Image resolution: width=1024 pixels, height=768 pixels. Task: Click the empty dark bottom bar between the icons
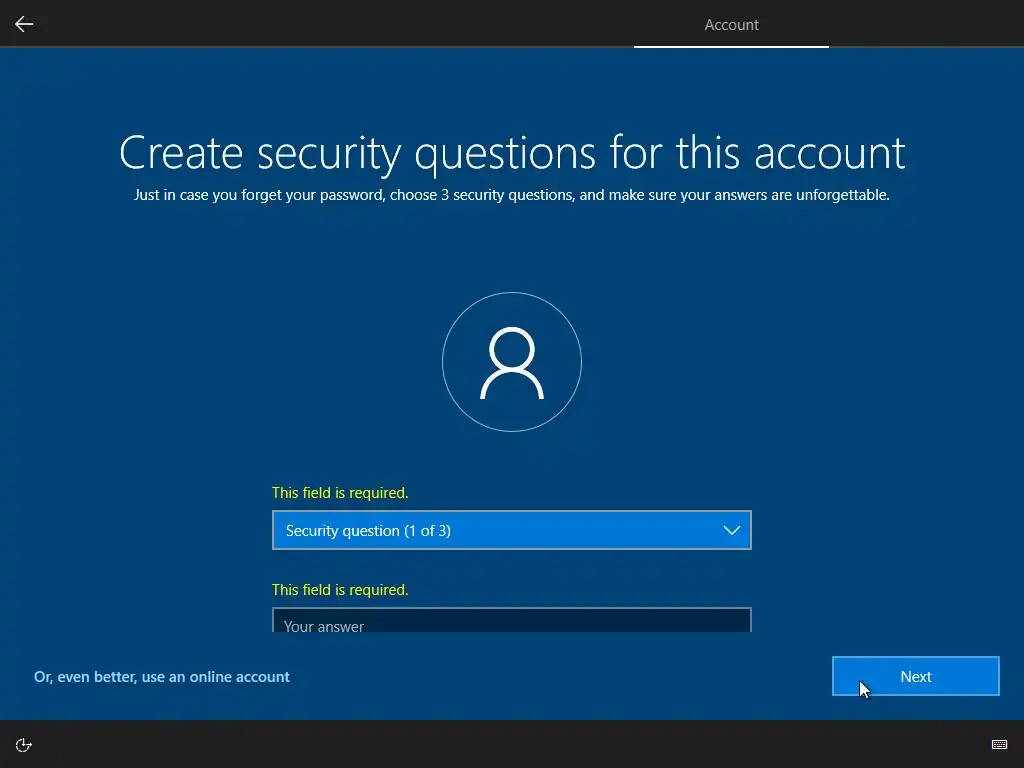tap(512, 744)
